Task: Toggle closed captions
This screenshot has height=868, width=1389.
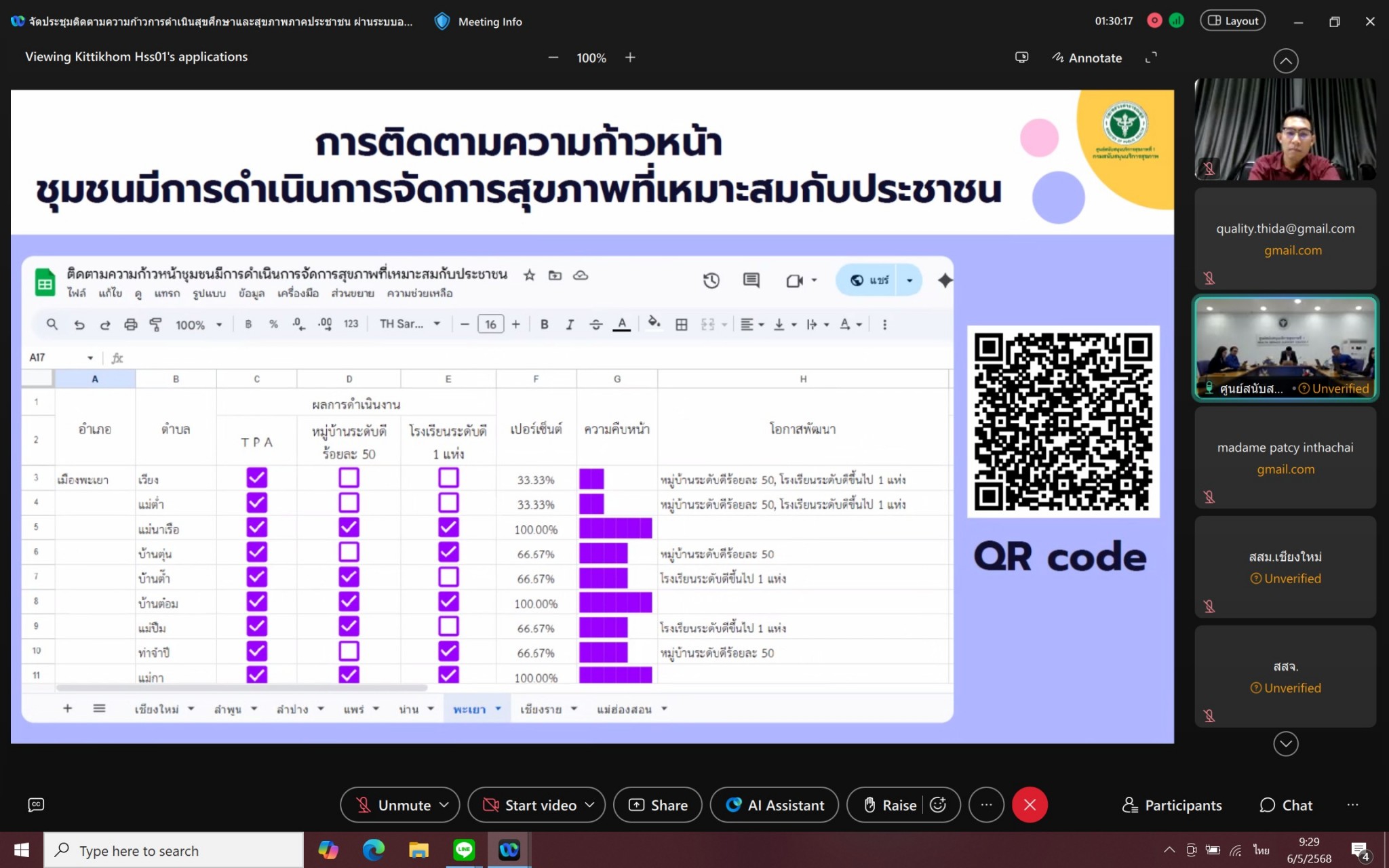Action: (x=36, y=805)
